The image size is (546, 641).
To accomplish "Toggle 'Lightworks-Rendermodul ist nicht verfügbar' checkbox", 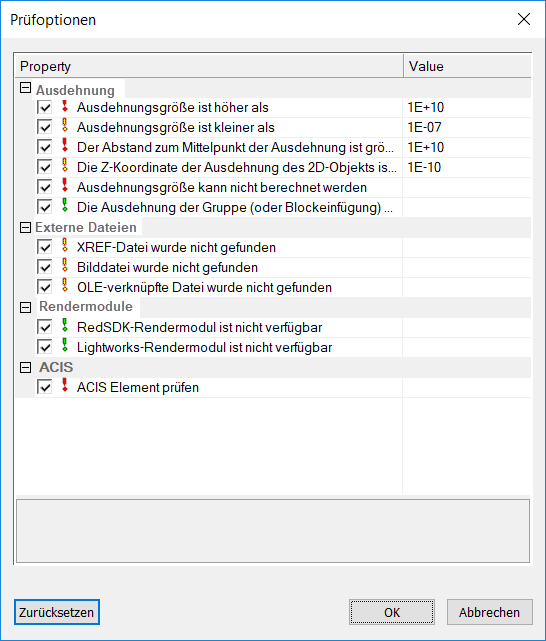I will click(45, 348).
